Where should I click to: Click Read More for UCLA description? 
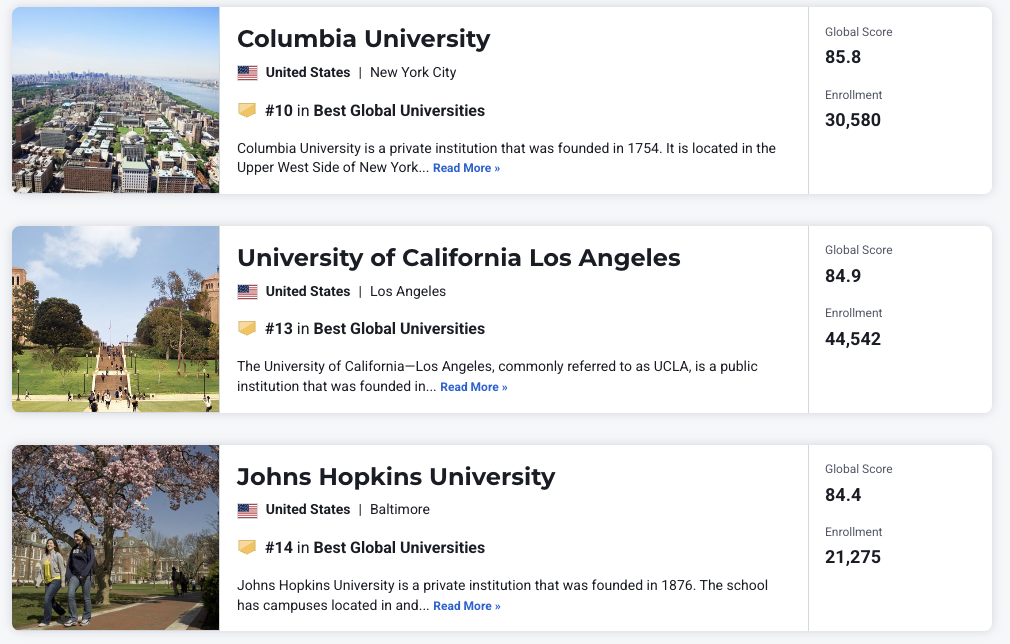pyautogui.click(x=473, y=387)
